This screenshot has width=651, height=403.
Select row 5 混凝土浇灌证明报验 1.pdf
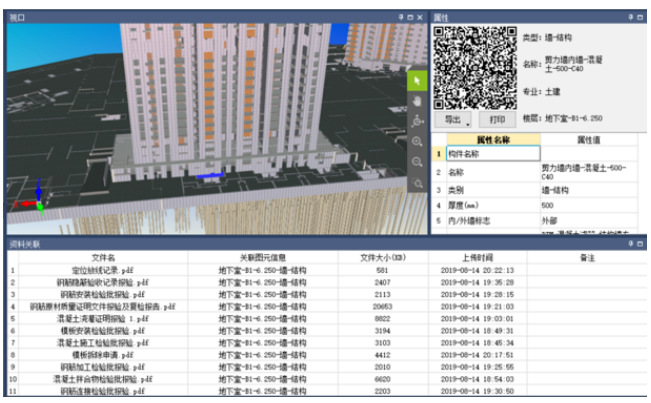click(103, 319)
